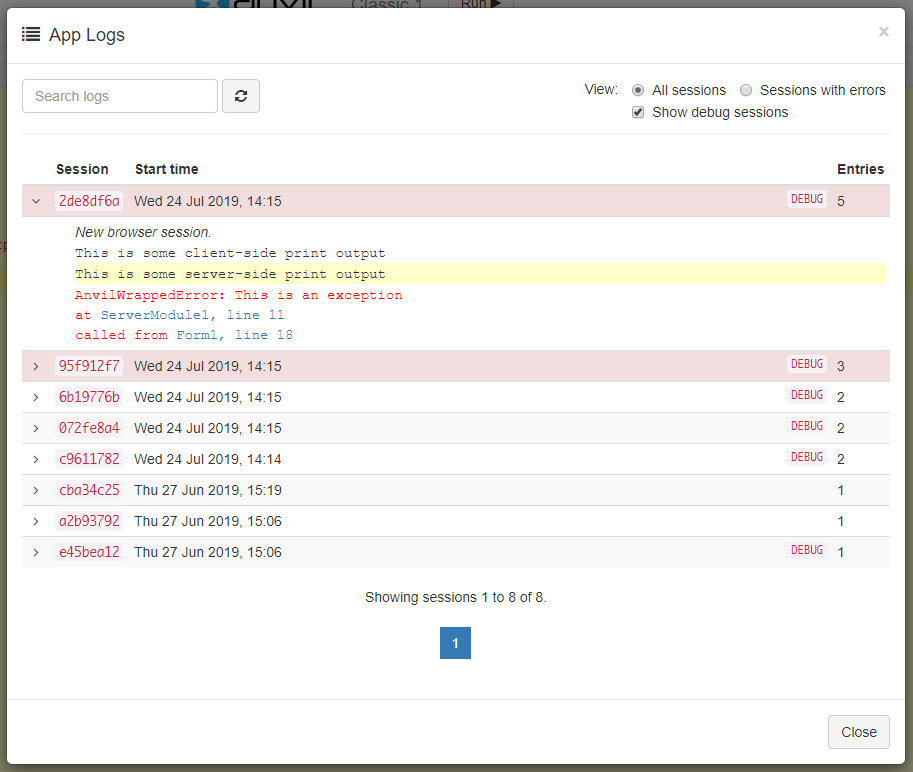Click inside the Search logs field
The height and width of the screenshot is (772, 913).
119,95
